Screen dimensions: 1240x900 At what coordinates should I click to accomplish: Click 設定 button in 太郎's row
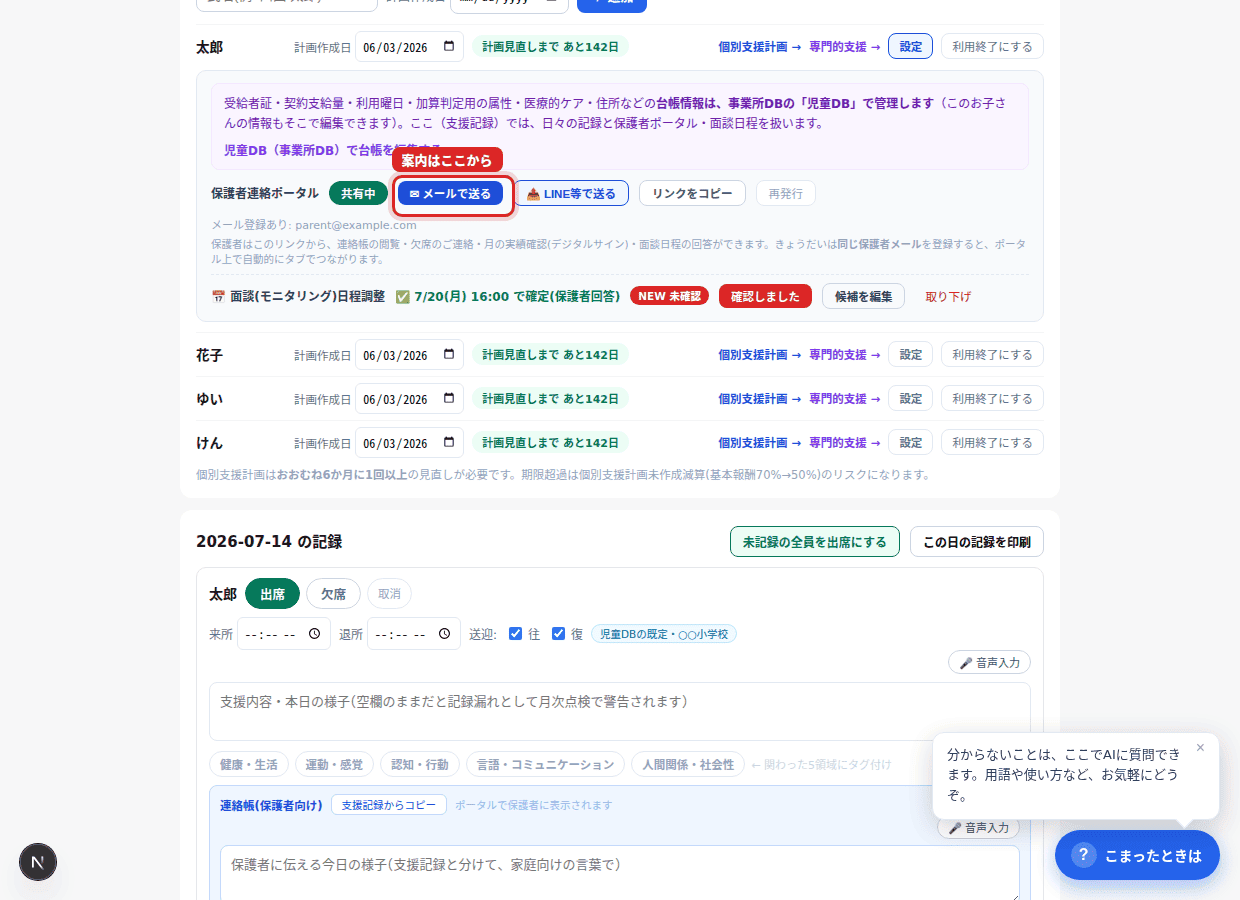click(x=910, y=46)
